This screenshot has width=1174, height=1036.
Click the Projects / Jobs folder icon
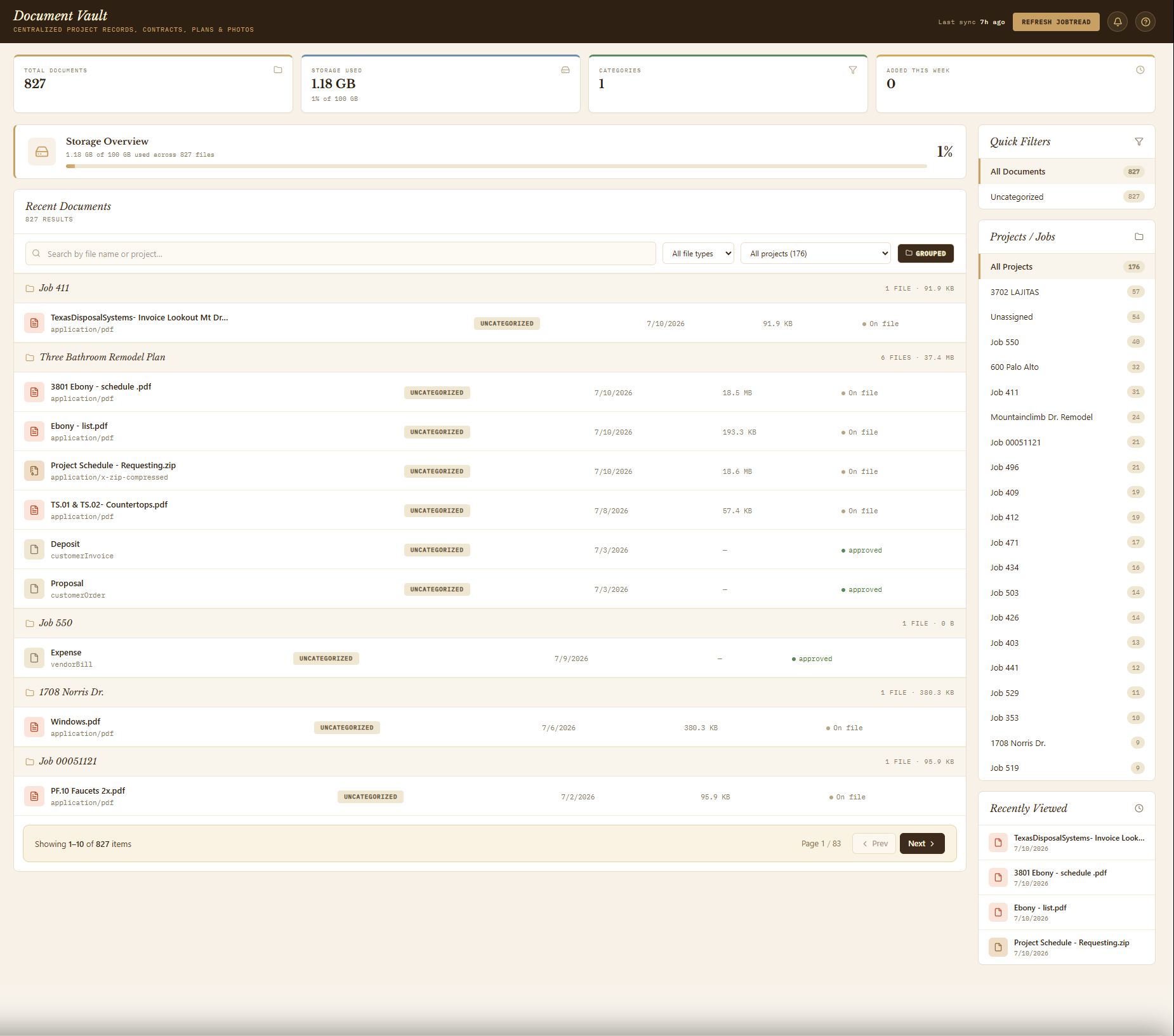1139,237
